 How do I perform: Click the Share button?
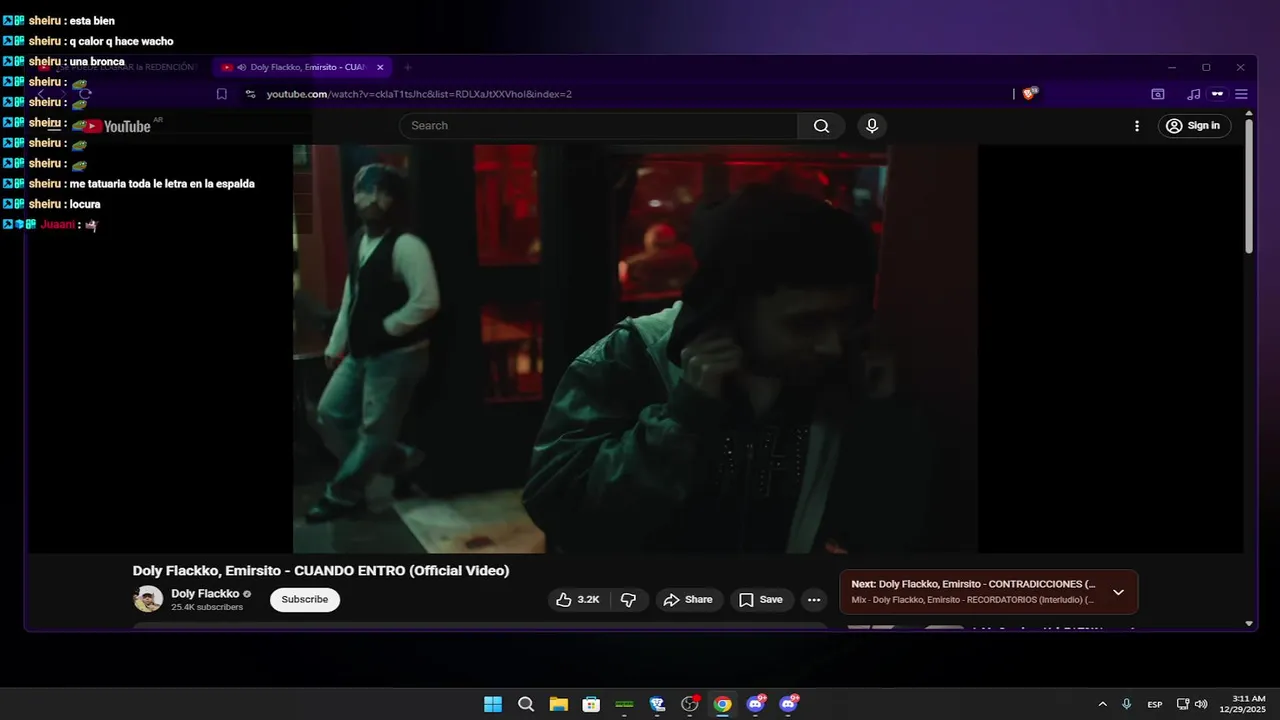coord(688,600)
